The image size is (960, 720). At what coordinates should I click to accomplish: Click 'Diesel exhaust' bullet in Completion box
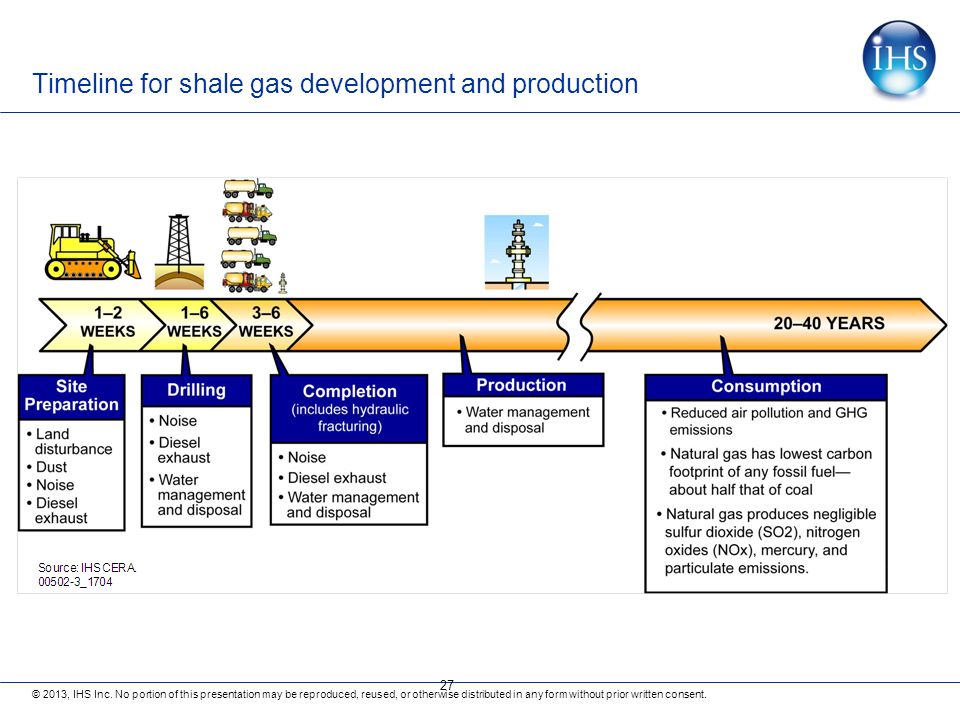[332, 478]
